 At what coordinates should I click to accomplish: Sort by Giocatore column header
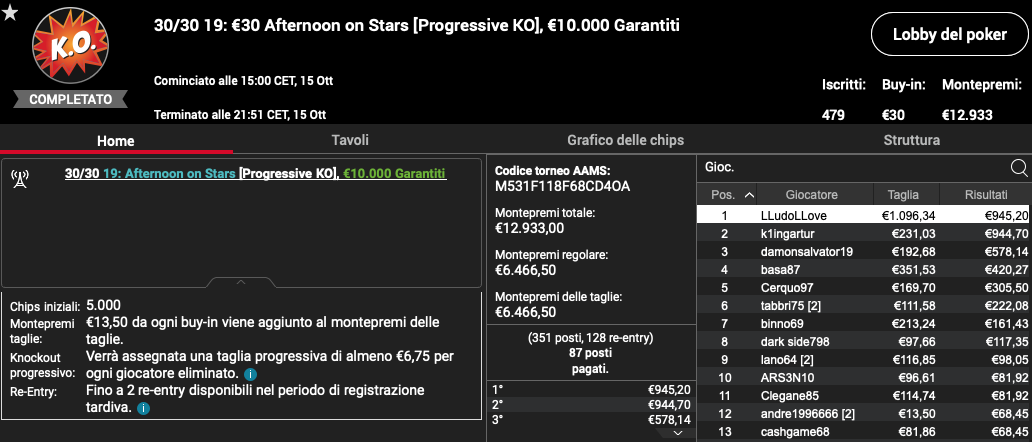815,195
